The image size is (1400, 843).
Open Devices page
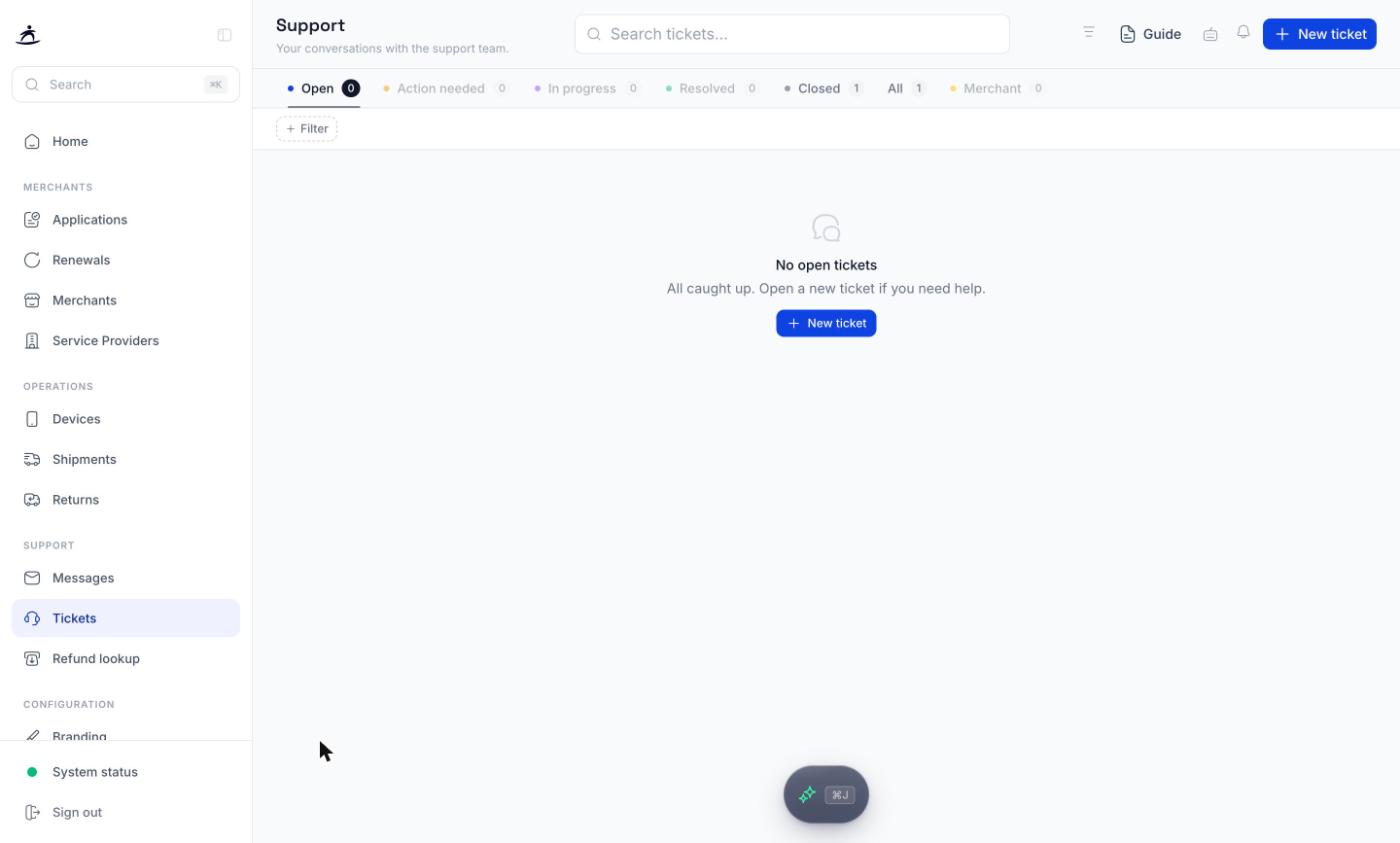[126, 419]
